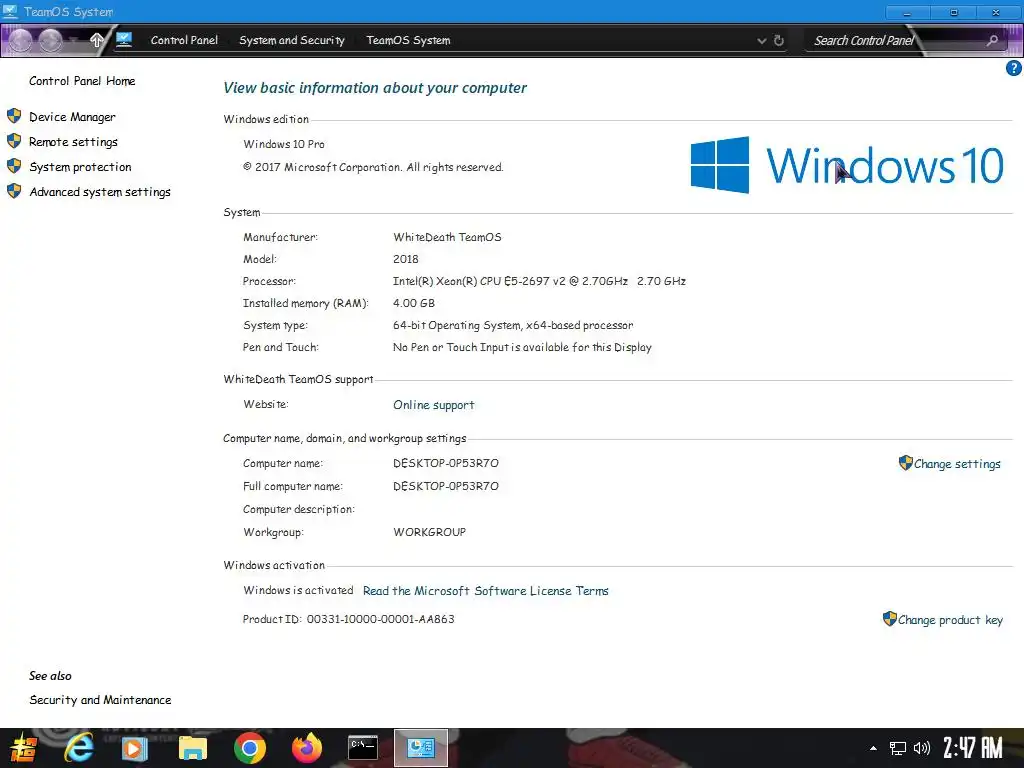Click the Up arrow navigation icon
Screen dimensions: 1024x768
pos(97,40)
